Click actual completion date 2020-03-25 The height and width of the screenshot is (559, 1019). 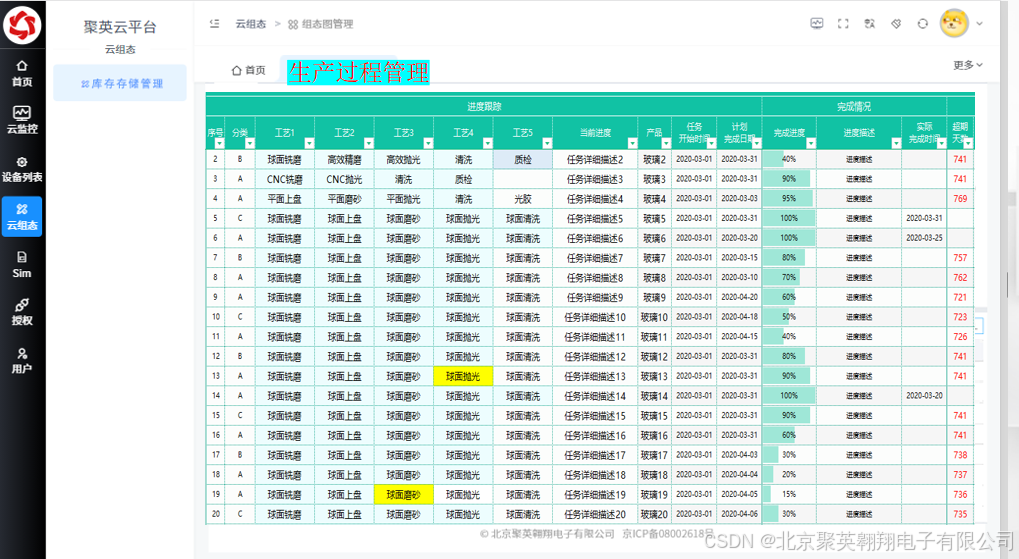(x=924, y=238)
